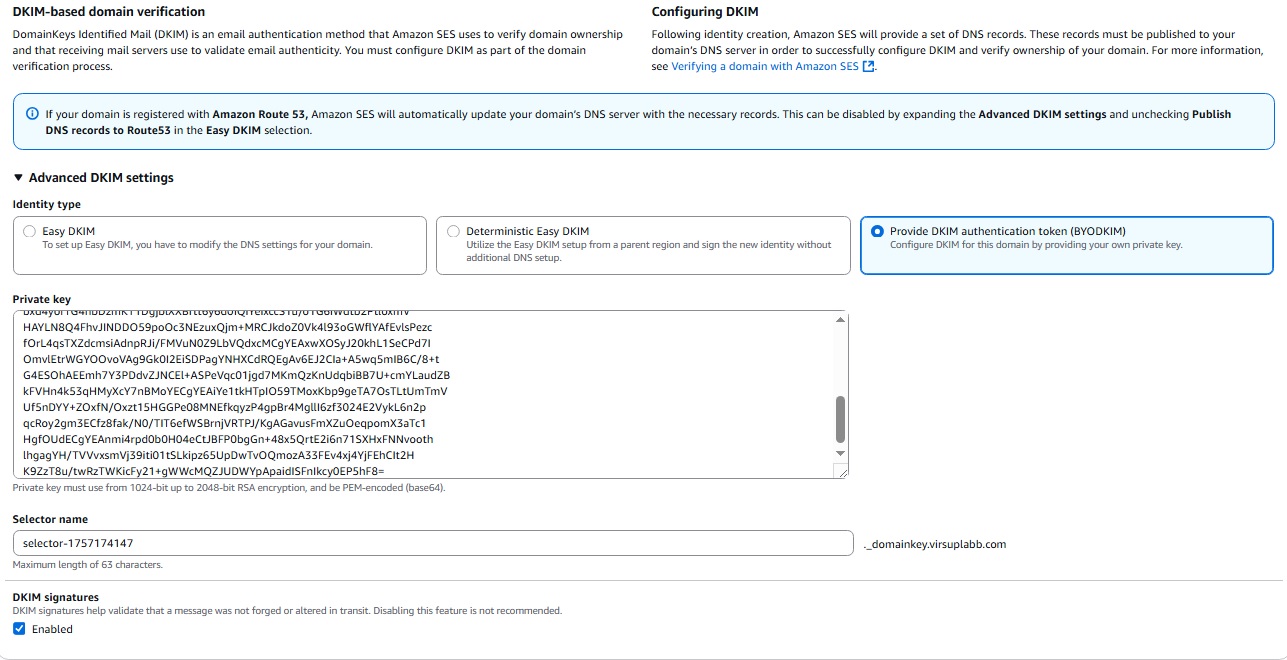Click the scroll down arrow of Private key box

point(840,455)
